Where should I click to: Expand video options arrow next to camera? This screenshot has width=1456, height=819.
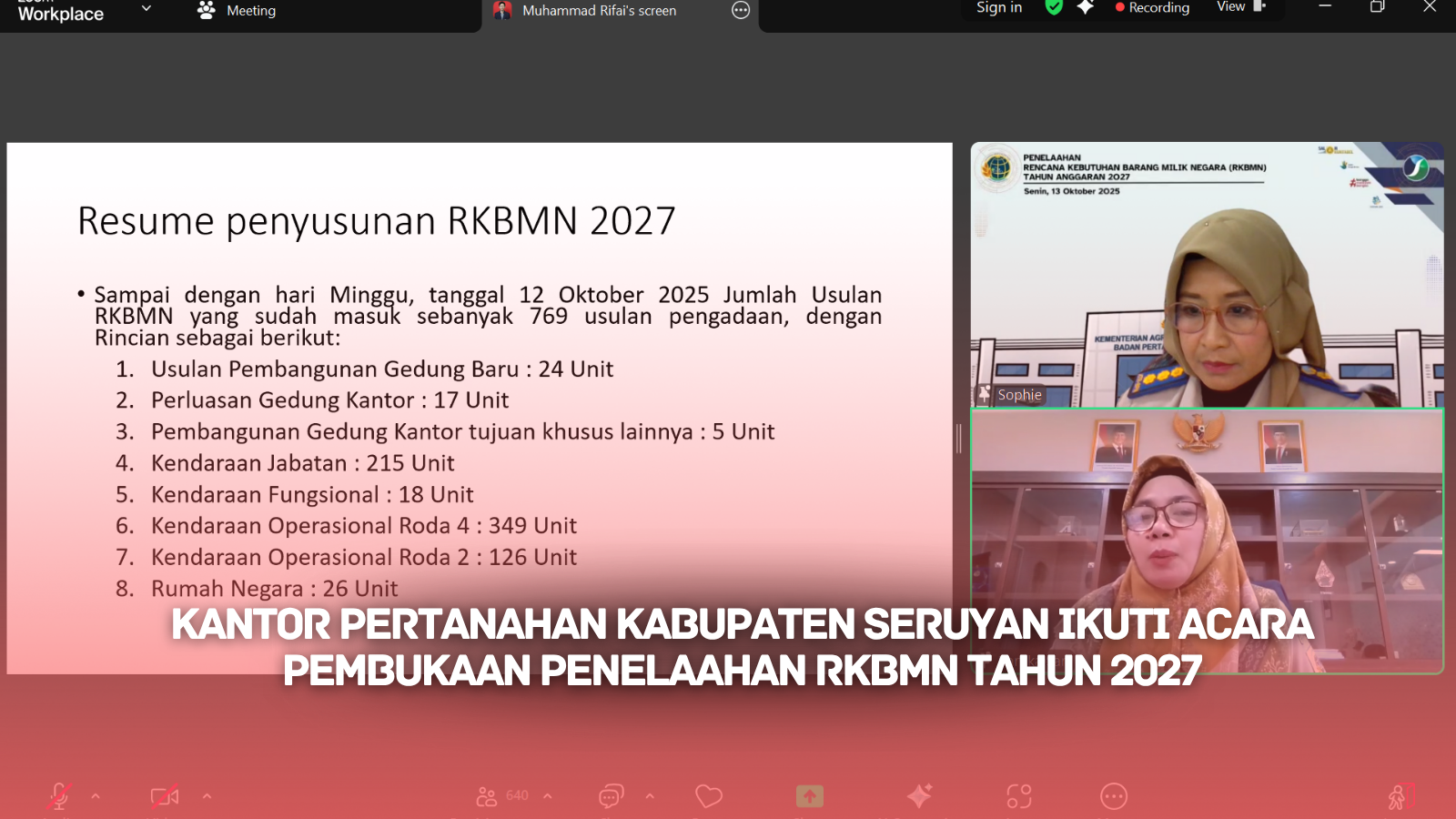pyautogui.click(x=207, y=796)
